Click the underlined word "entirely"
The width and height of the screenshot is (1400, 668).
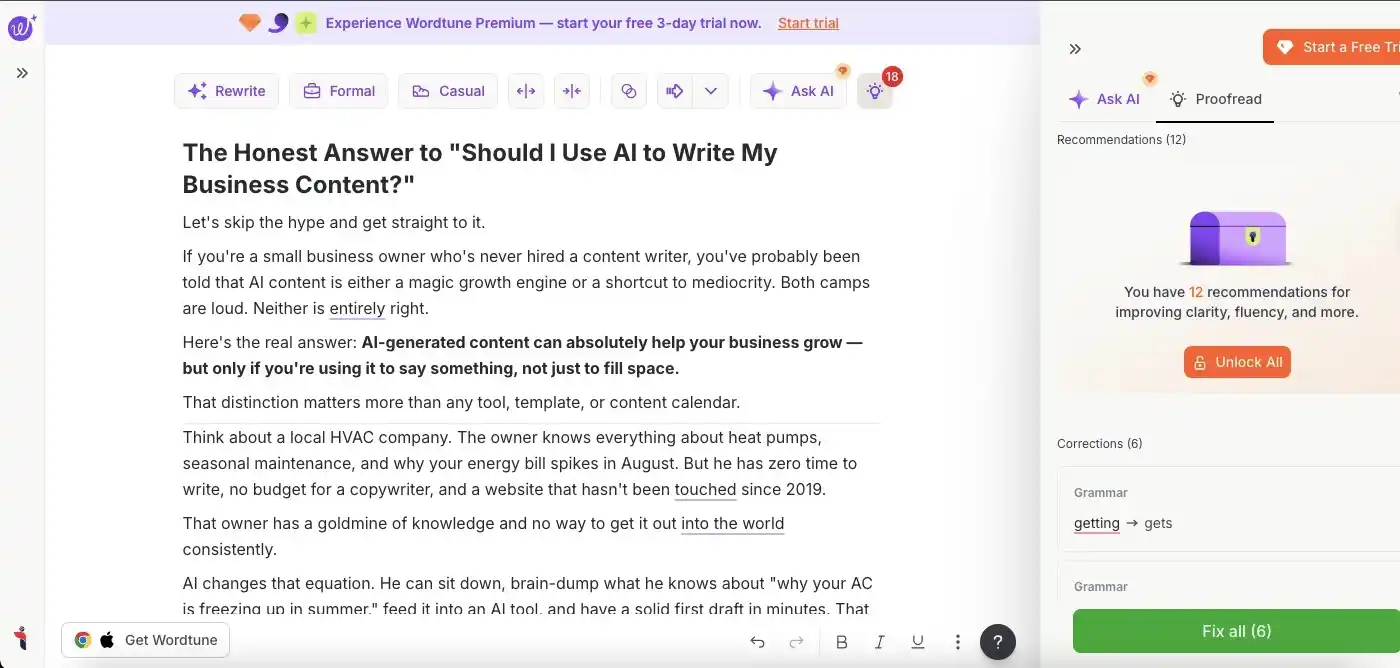[357, 309]
